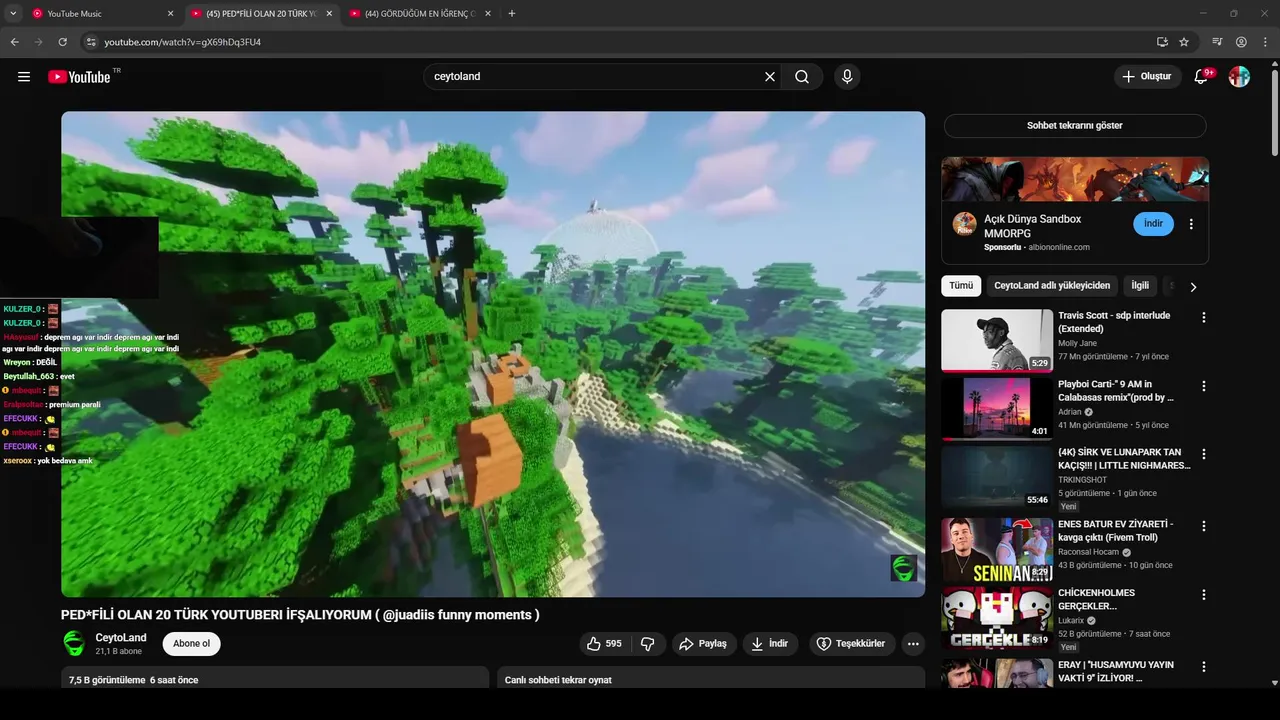Image resolution: width=1280 pixels, height=720 pixels.
Task: Open Raconsal Hocam channel name
Action: [x=1088, y=552]
